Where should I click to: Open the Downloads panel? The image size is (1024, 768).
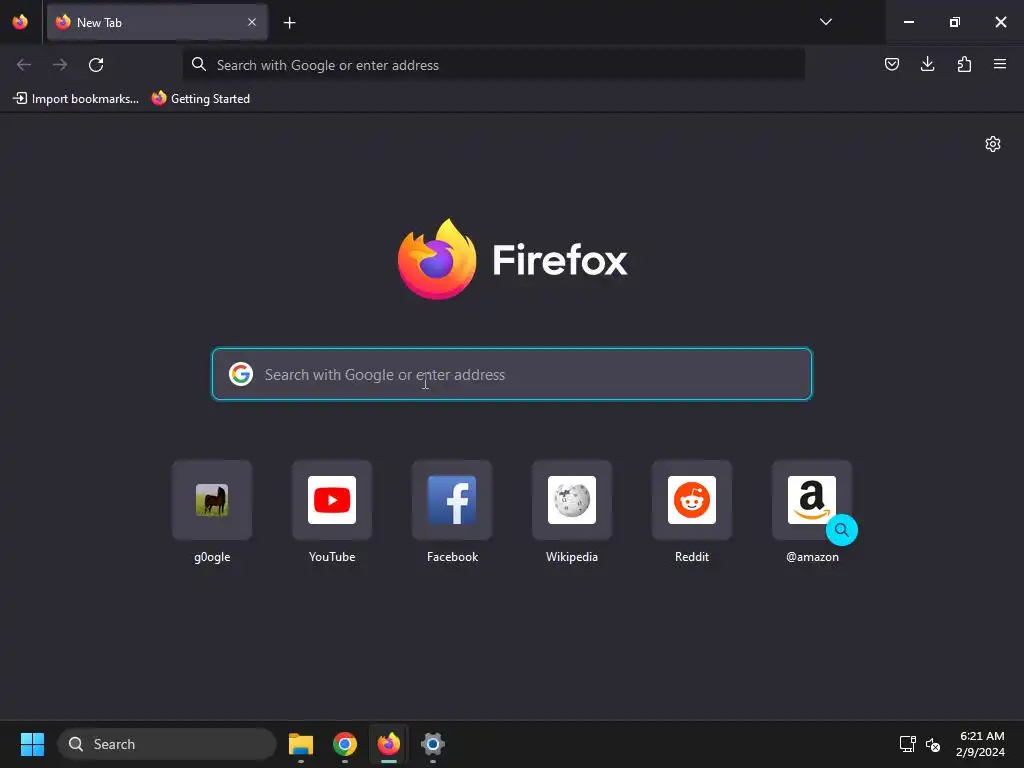927,64
